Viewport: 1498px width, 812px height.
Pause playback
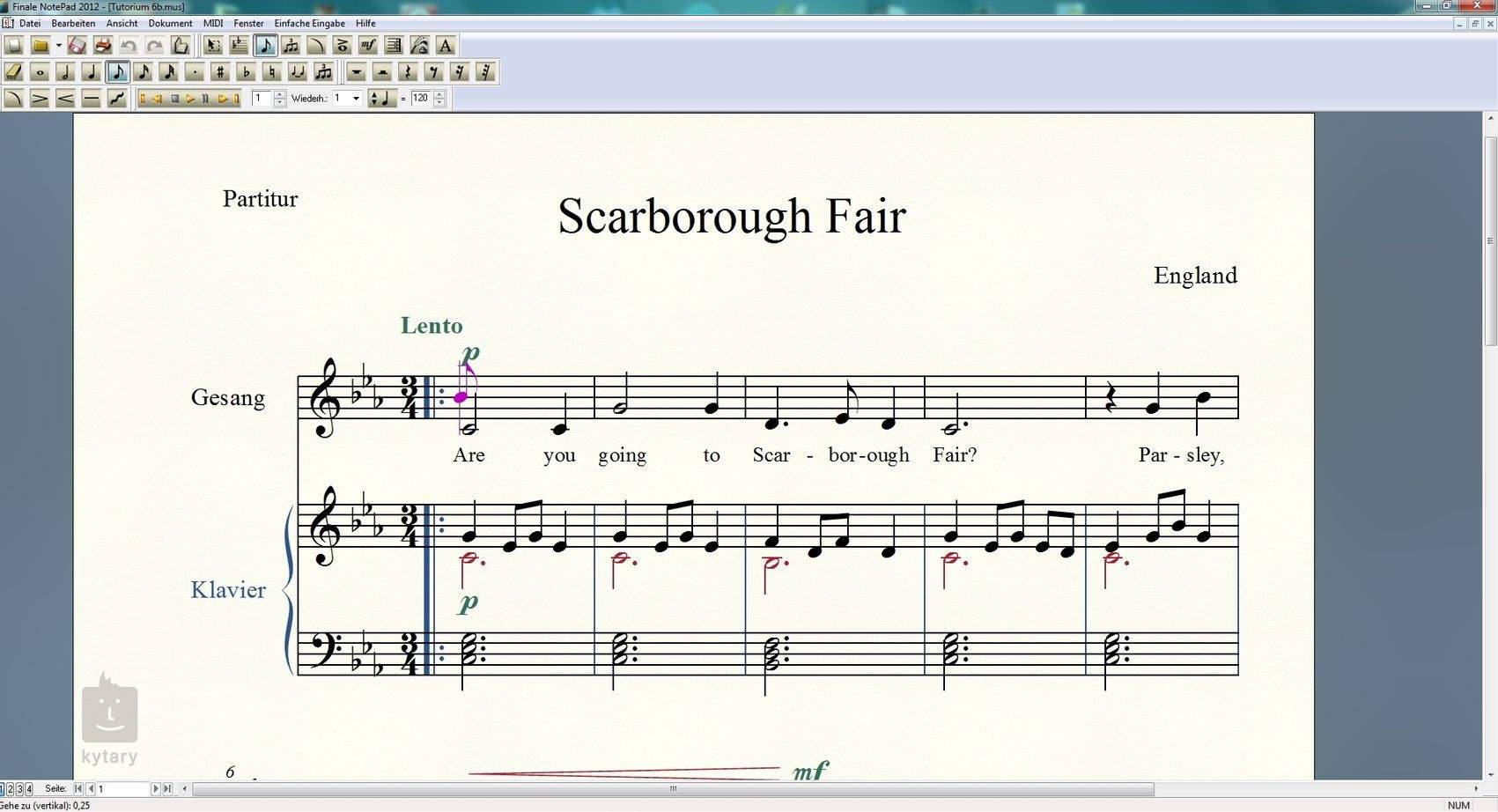pyautogui.click(x=205, y=99)
